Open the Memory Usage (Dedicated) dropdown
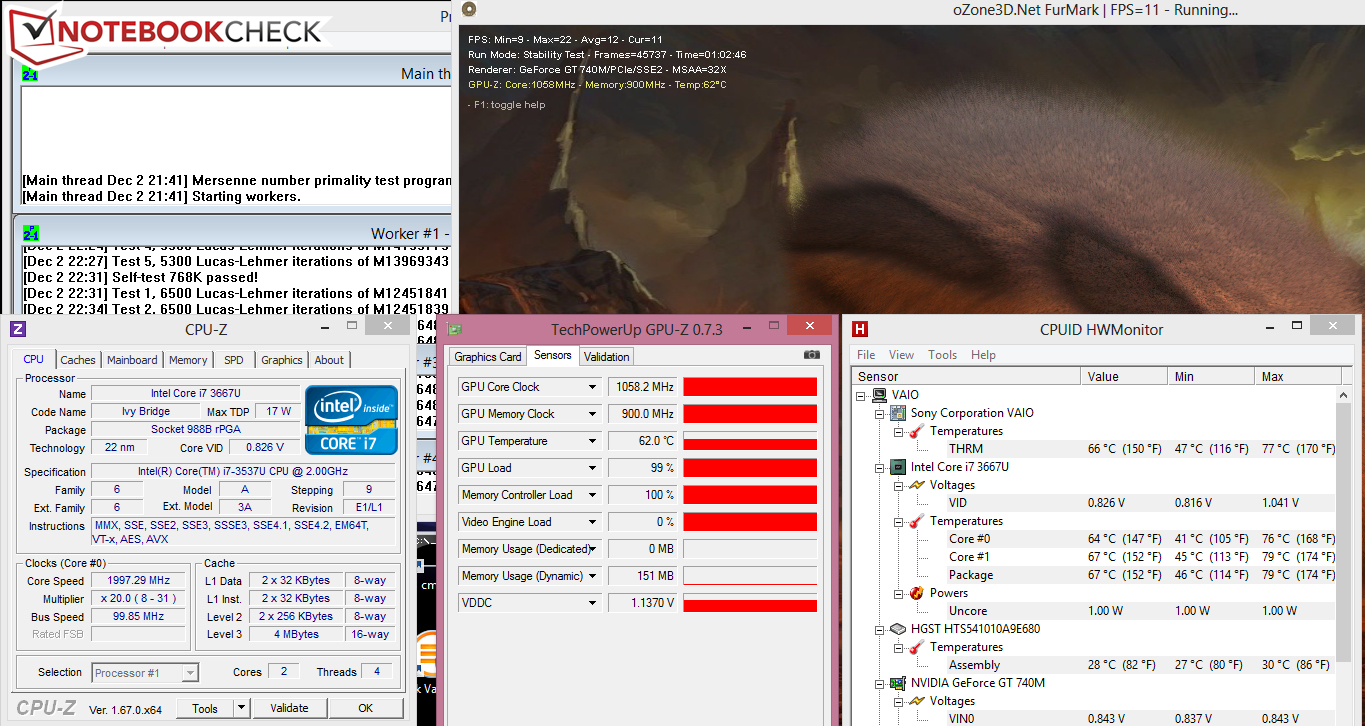 tap(592, 549)
